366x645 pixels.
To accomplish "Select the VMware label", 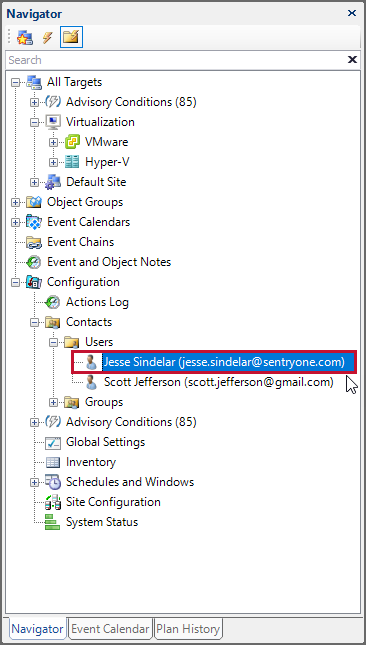I will tap(107, 142).
